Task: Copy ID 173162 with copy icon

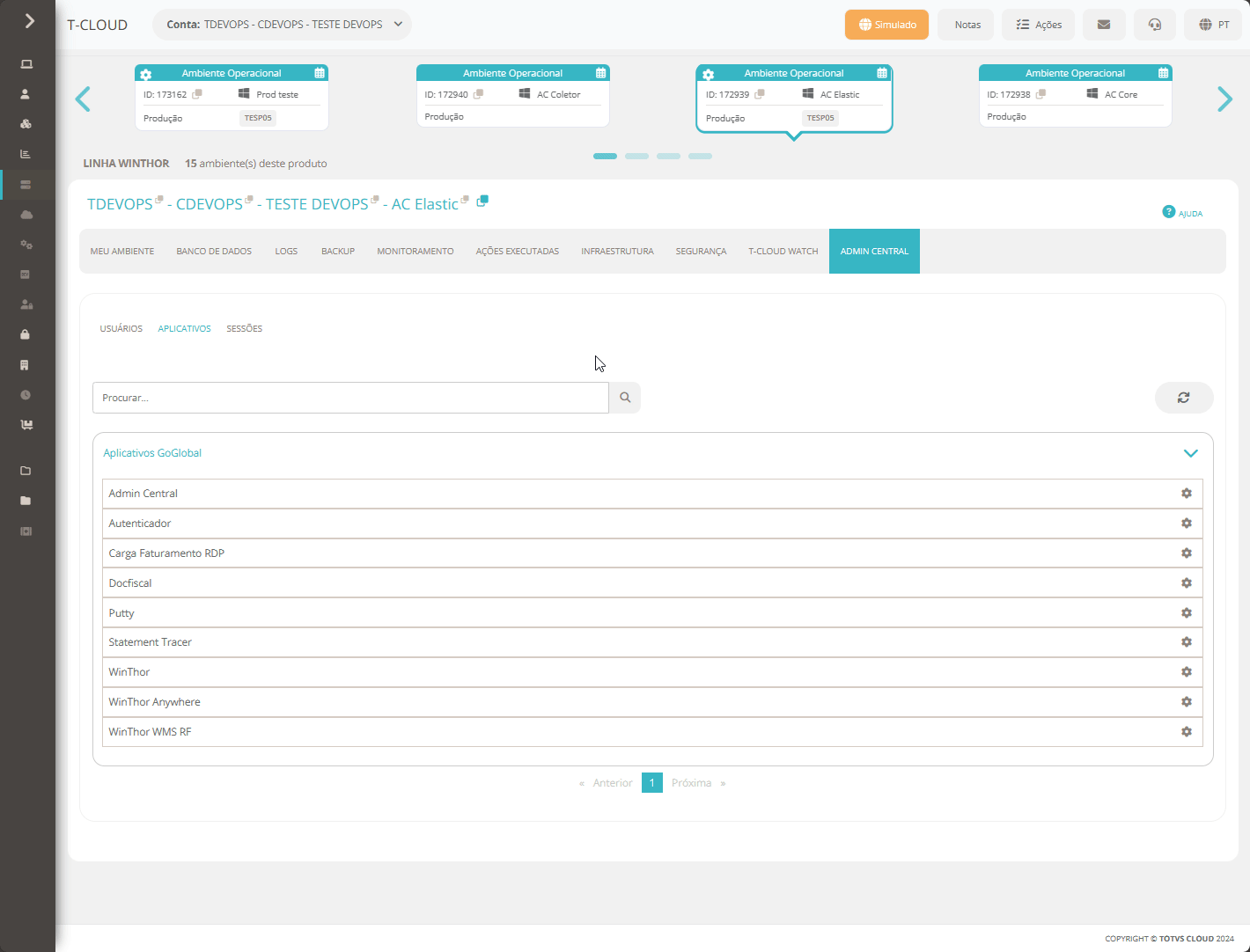Action: pos(197,94)
